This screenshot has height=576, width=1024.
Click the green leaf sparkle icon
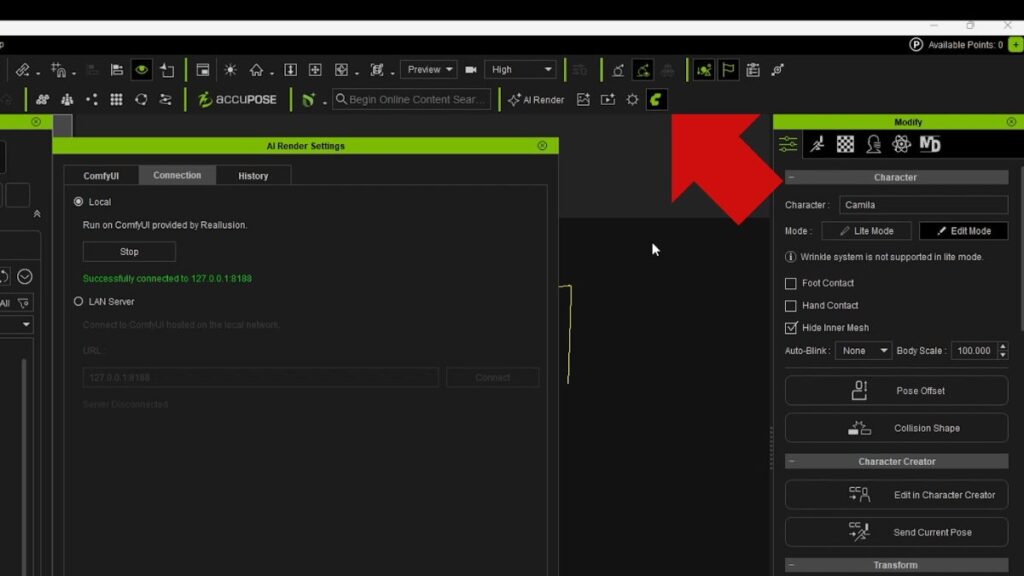(308, 99)
